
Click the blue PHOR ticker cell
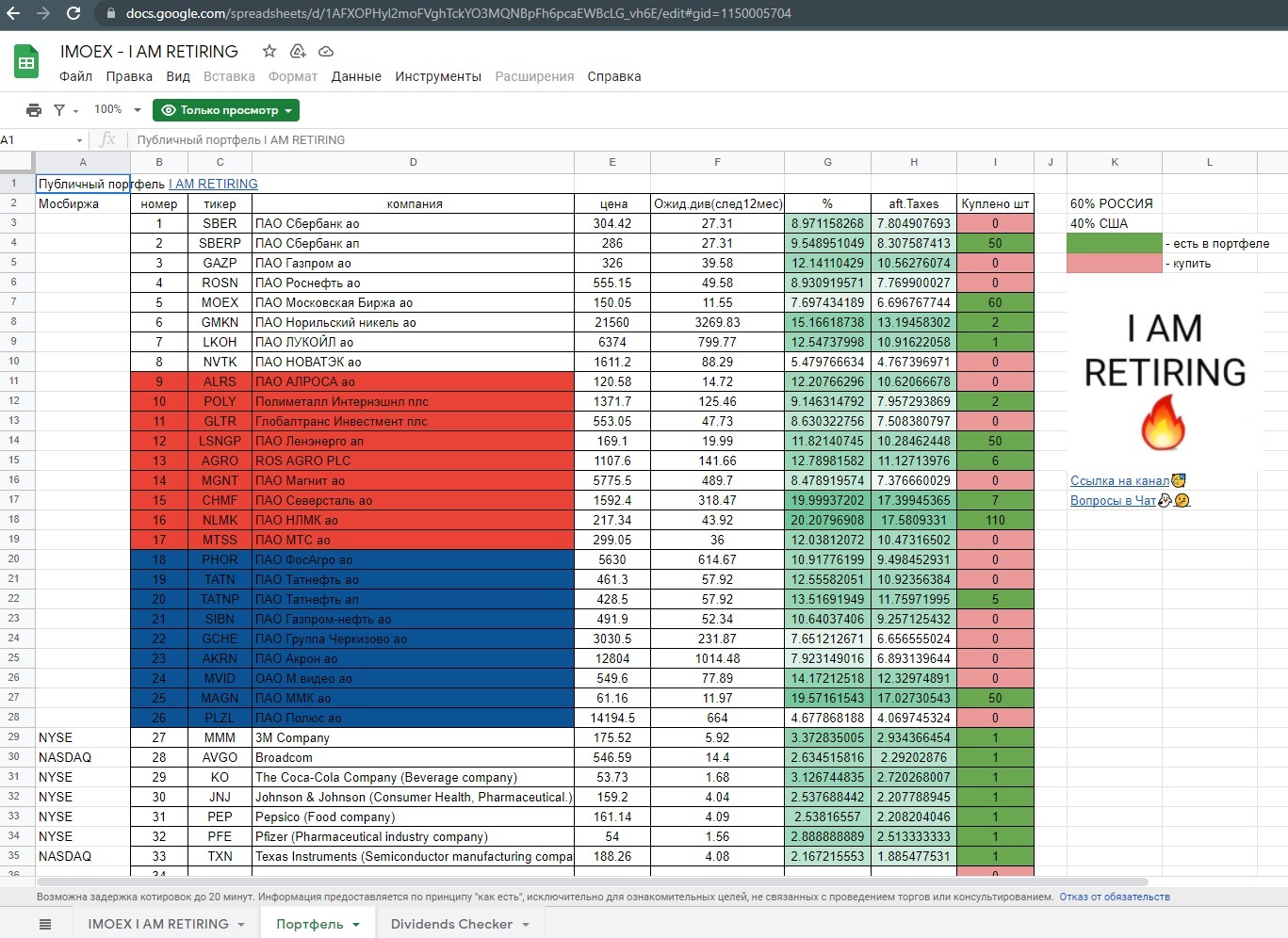point(220,559)
